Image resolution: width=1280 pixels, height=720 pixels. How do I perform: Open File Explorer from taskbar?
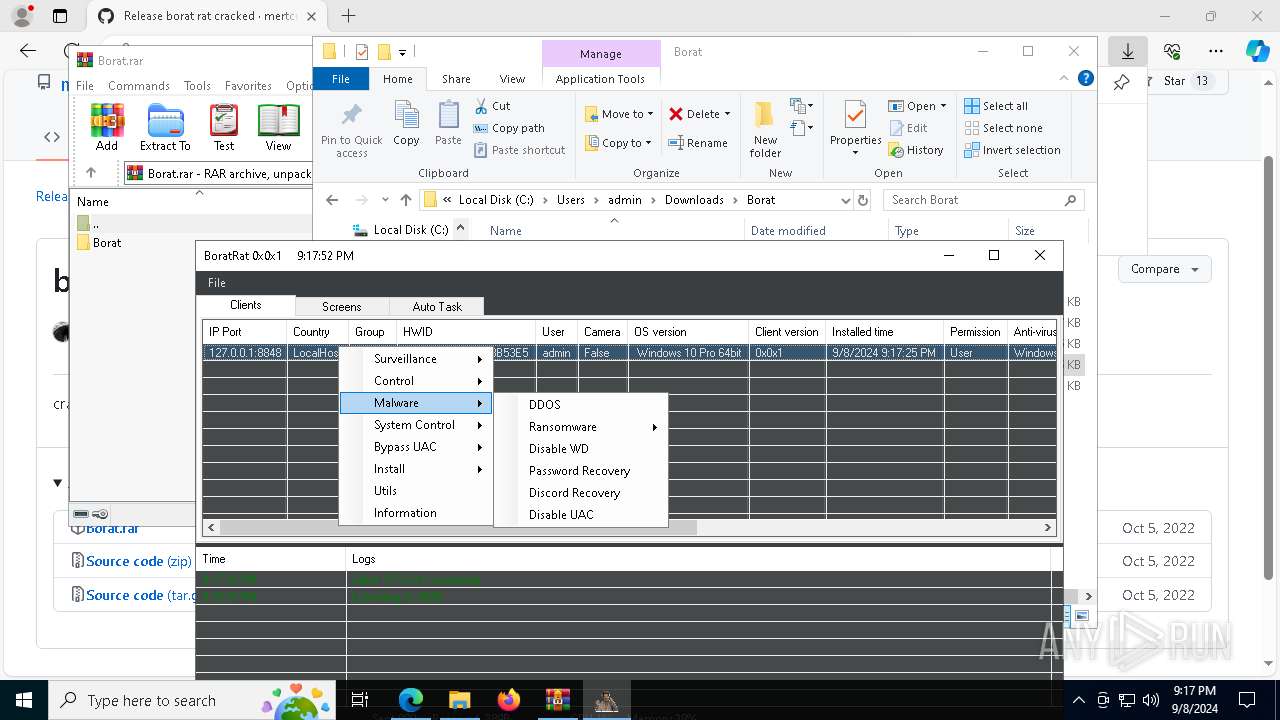point(460,700)
